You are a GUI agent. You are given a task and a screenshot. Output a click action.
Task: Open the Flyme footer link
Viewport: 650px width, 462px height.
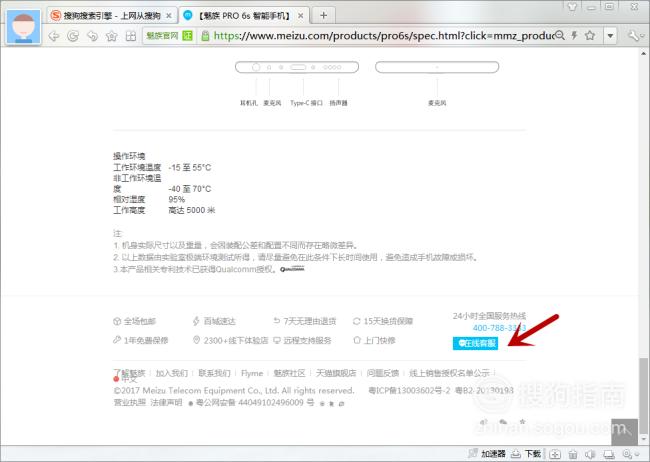tap(252, 373)
